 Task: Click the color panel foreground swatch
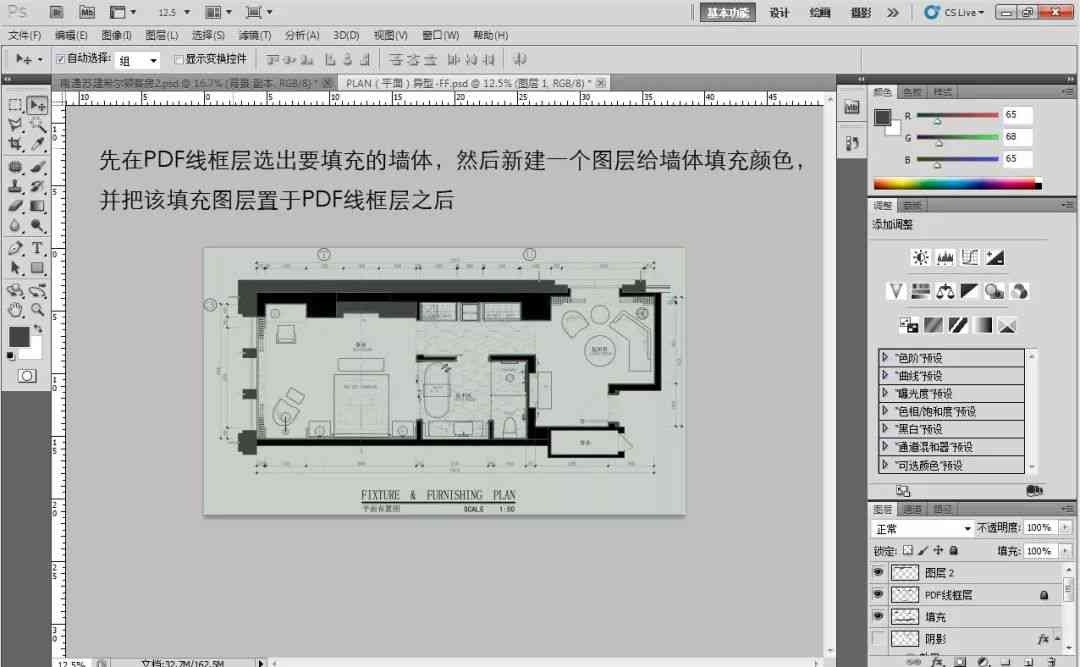882,116
